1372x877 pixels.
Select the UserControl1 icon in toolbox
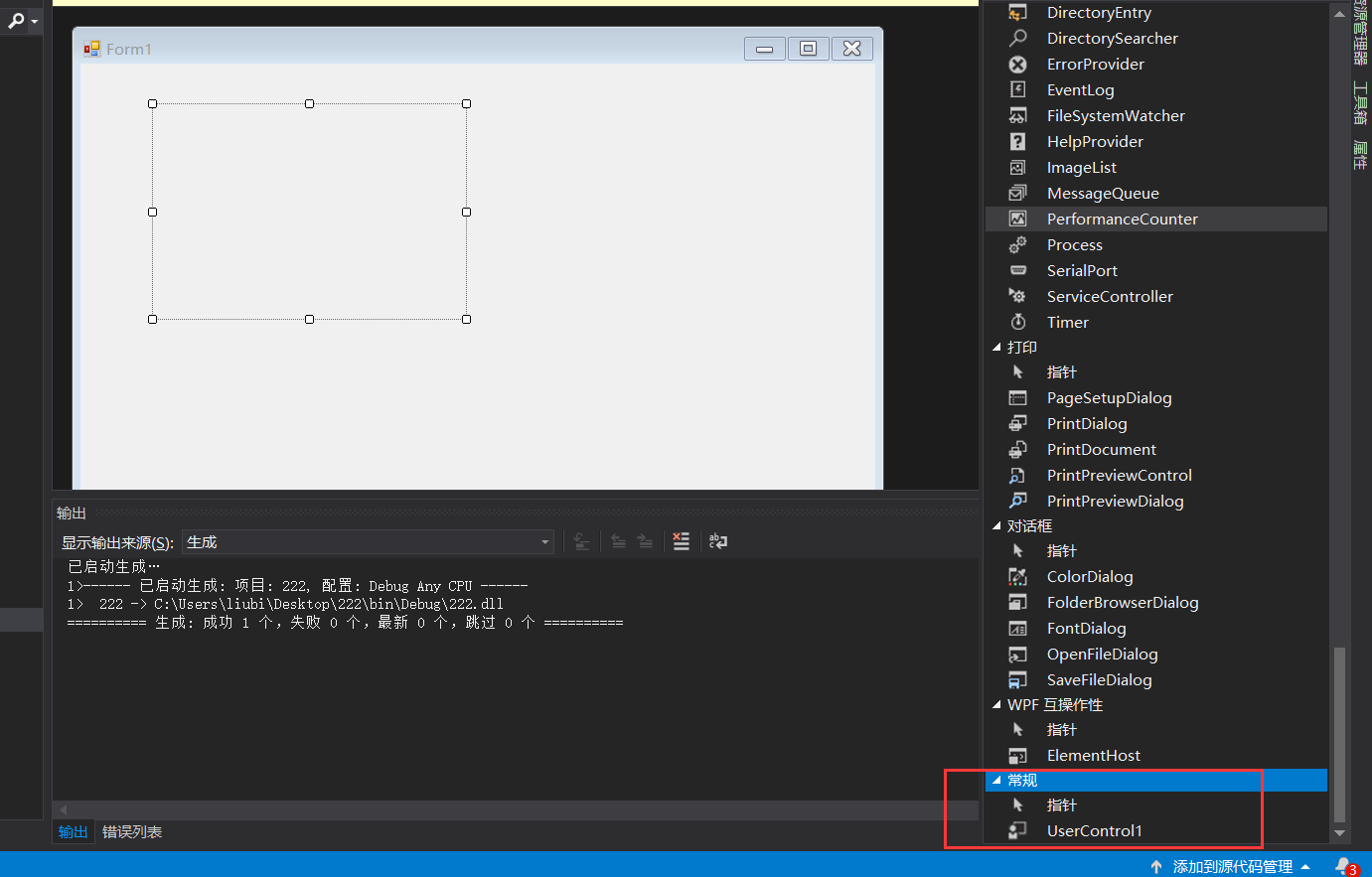[1017, 831]
